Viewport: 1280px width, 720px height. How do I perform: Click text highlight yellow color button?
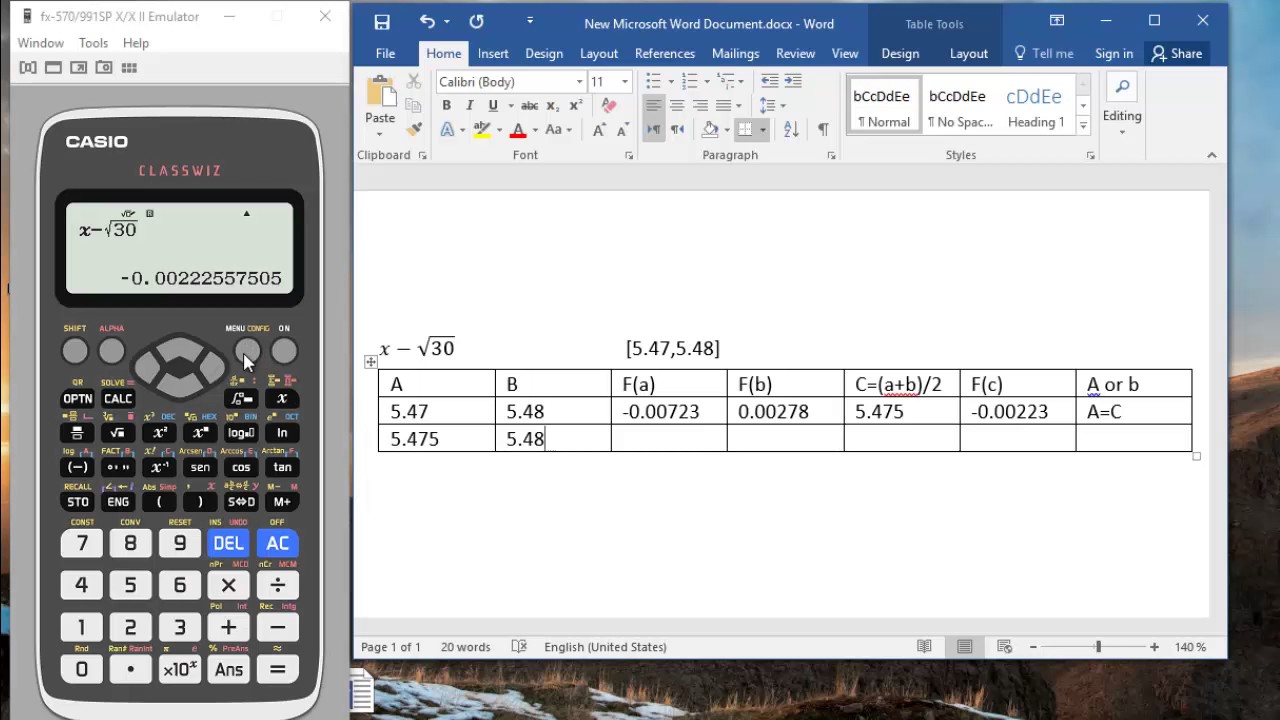point(482,130)
